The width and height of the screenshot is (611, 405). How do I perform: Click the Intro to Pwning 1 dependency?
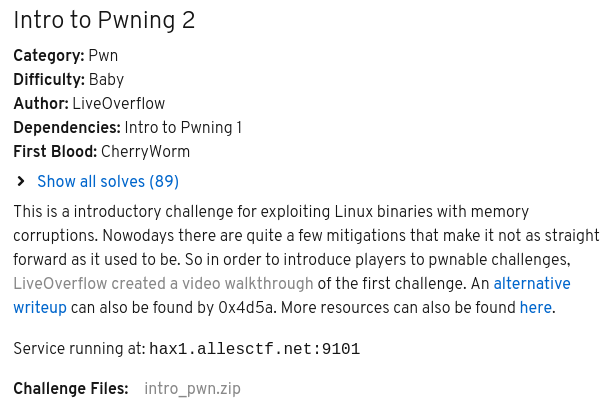[183, 128]
